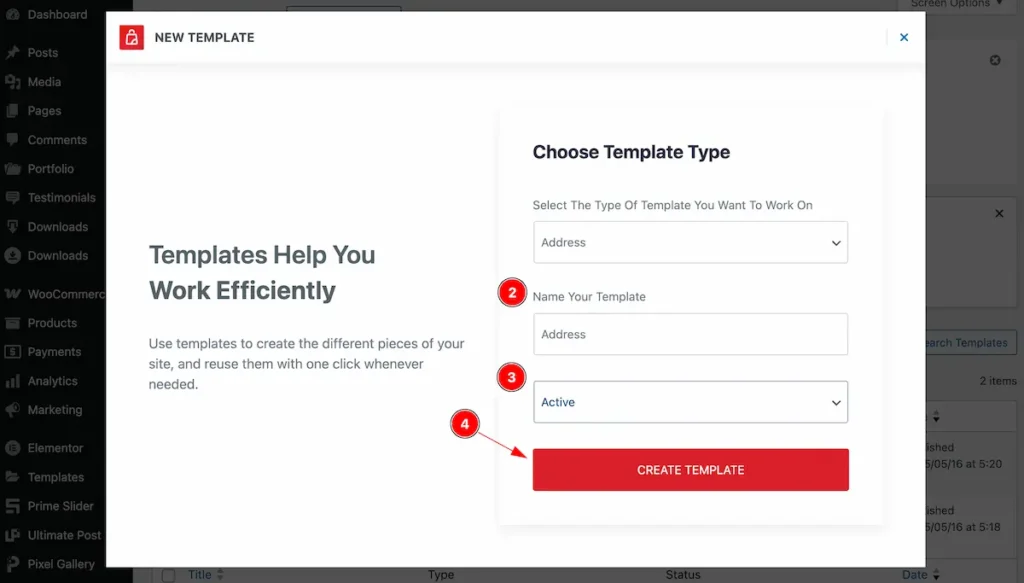Click the Posts pin icon in sidebar
Screen dimensions: 1024x583
coord(13,53)
